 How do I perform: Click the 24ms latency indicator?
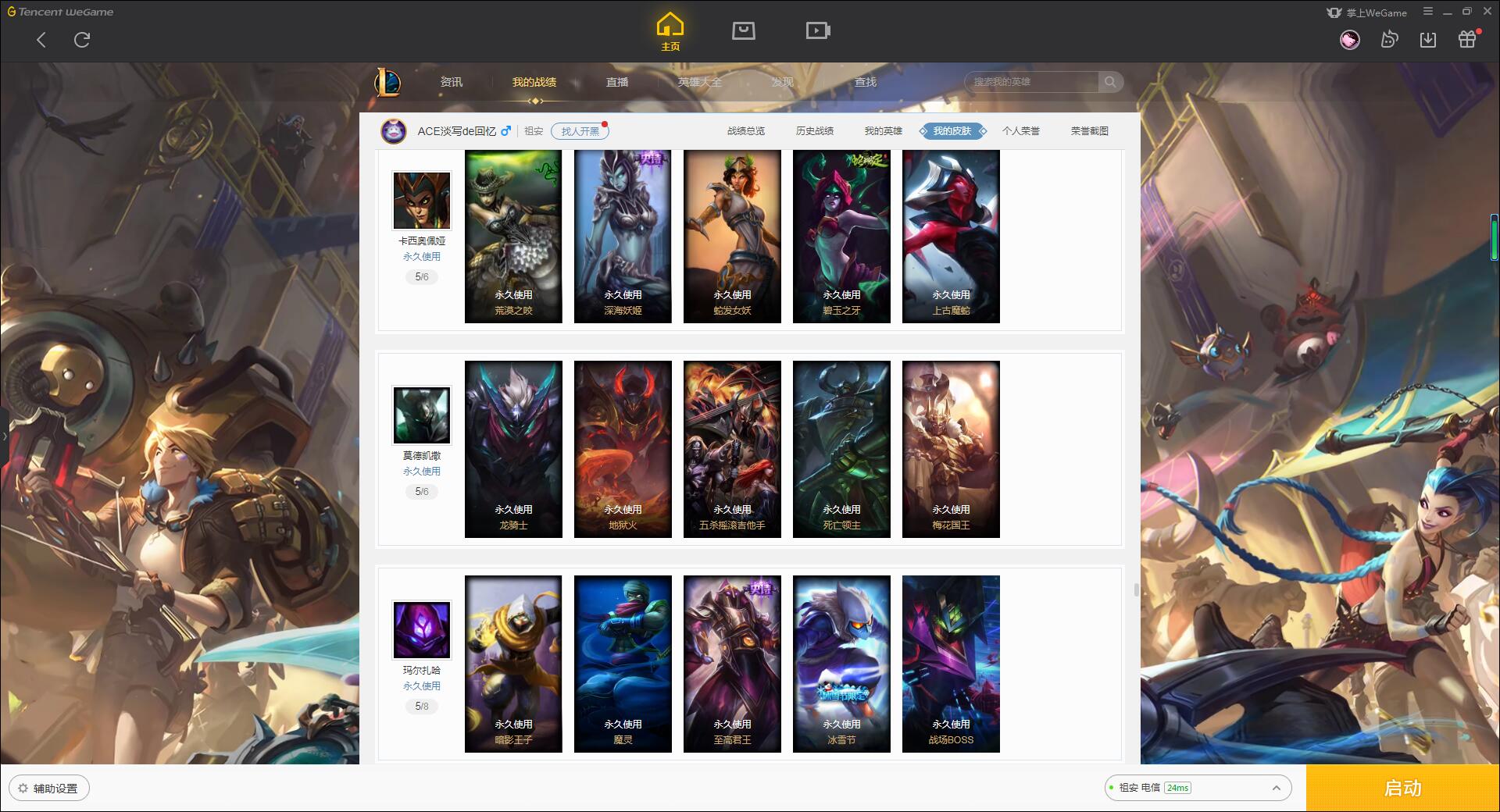pyautogui.click(x=1177, y=788)
